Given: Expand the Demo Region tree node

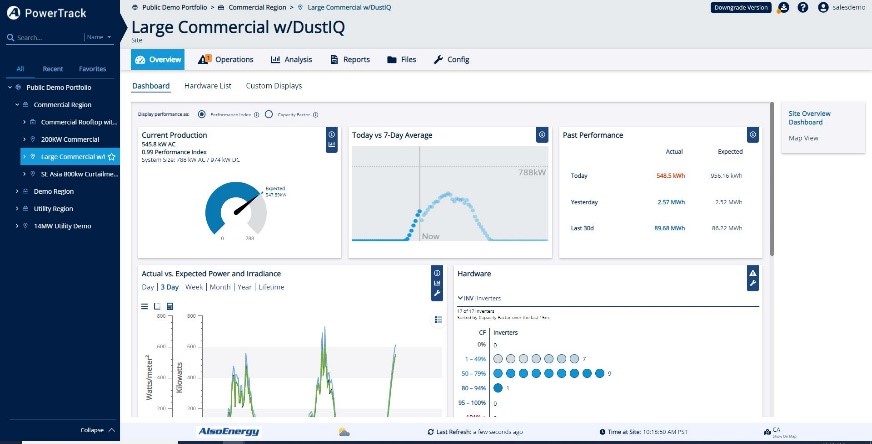Looking at the screenshot, I should point(17,191).
